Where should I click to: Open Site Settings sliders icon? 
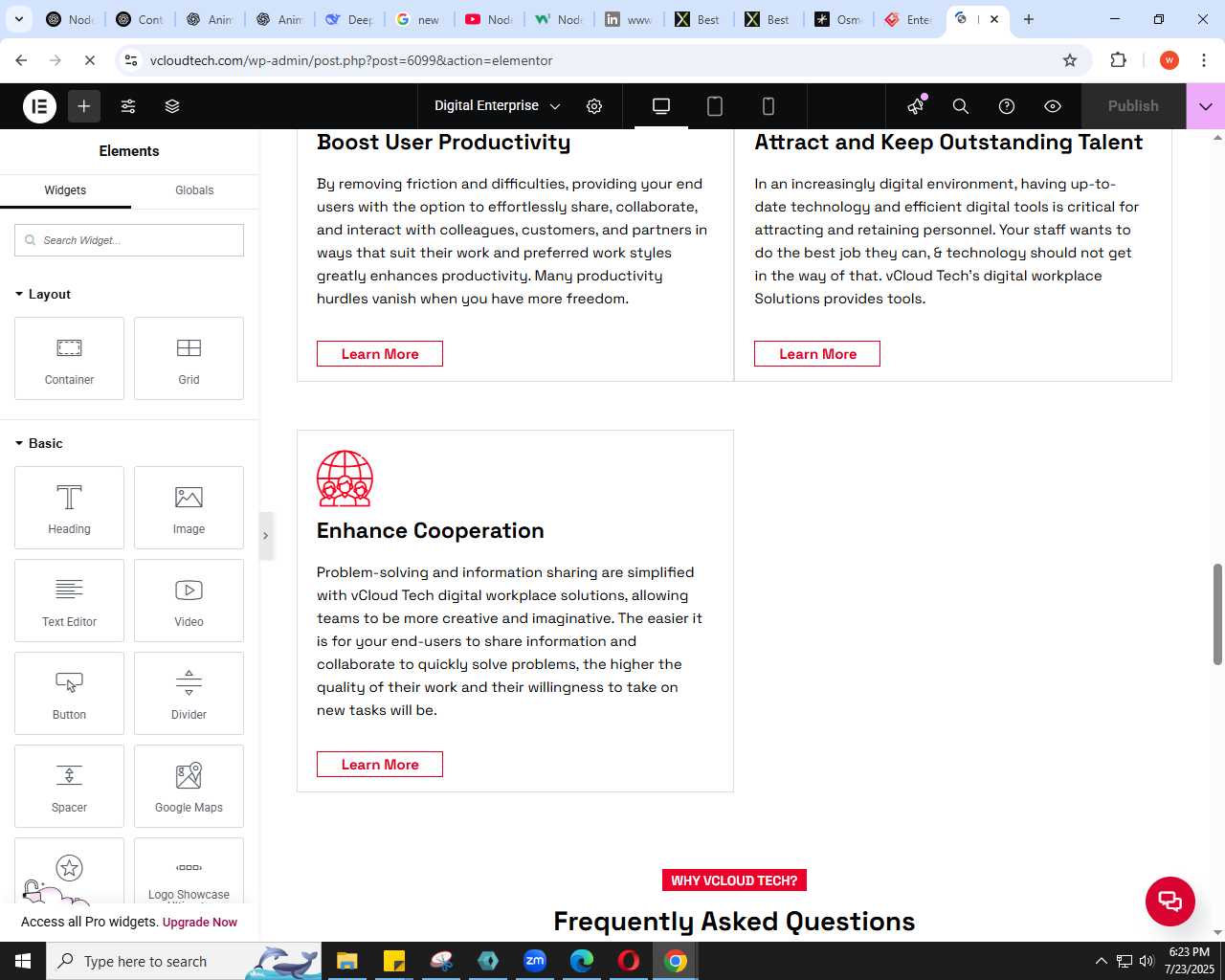[x=128, y=106]
